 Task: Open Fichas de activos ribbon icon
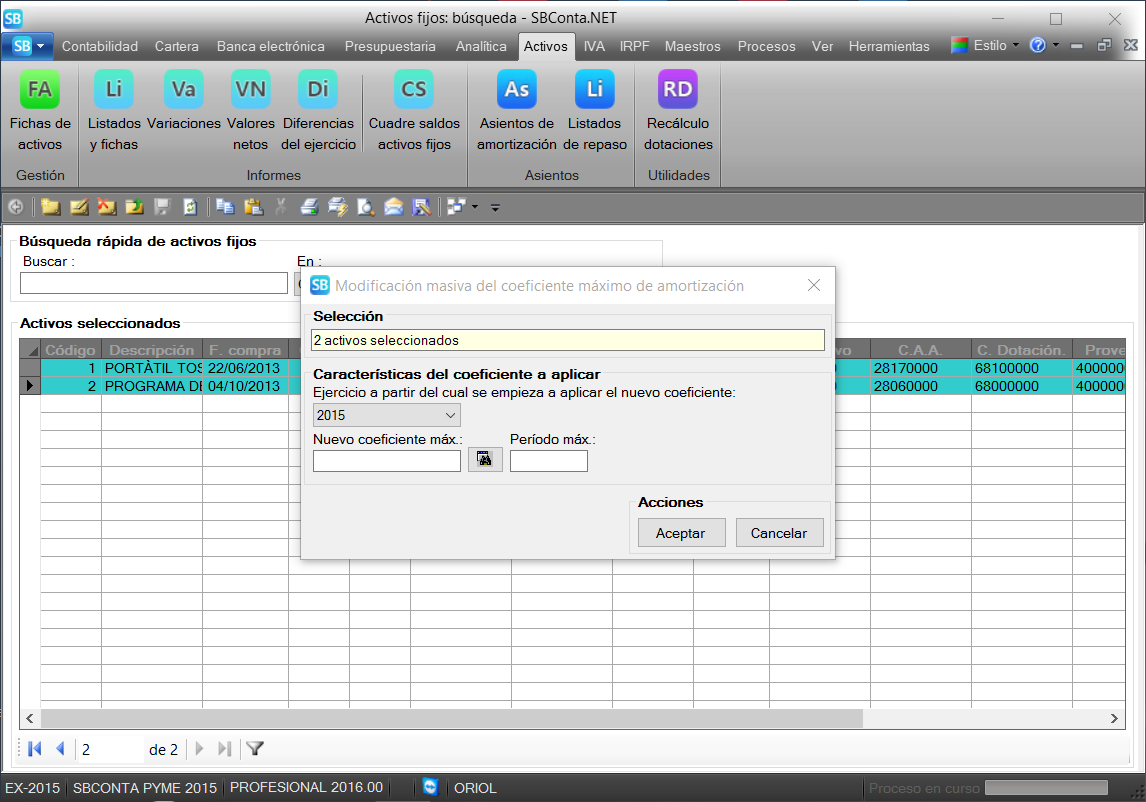40,90
